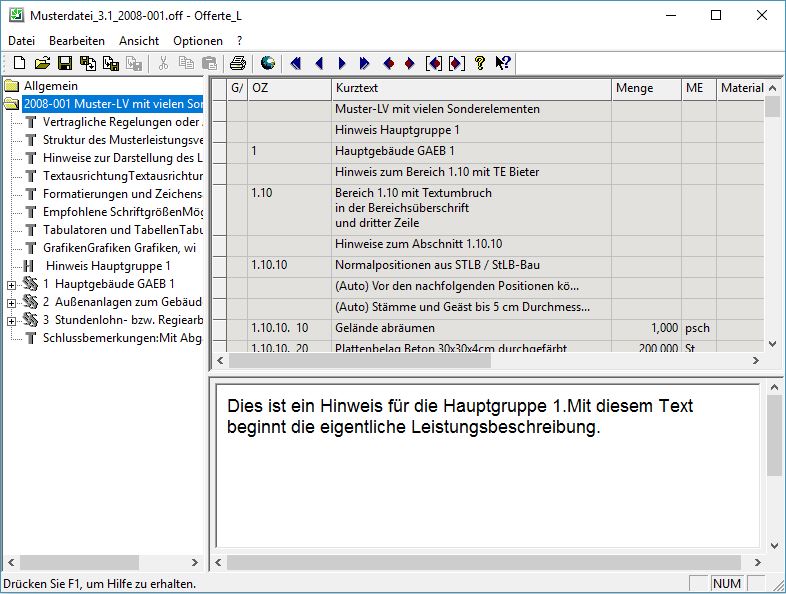Click the Menge column header
Viewport: 786px width, 594px height.
pyautogui.click(x=647, y=88)
